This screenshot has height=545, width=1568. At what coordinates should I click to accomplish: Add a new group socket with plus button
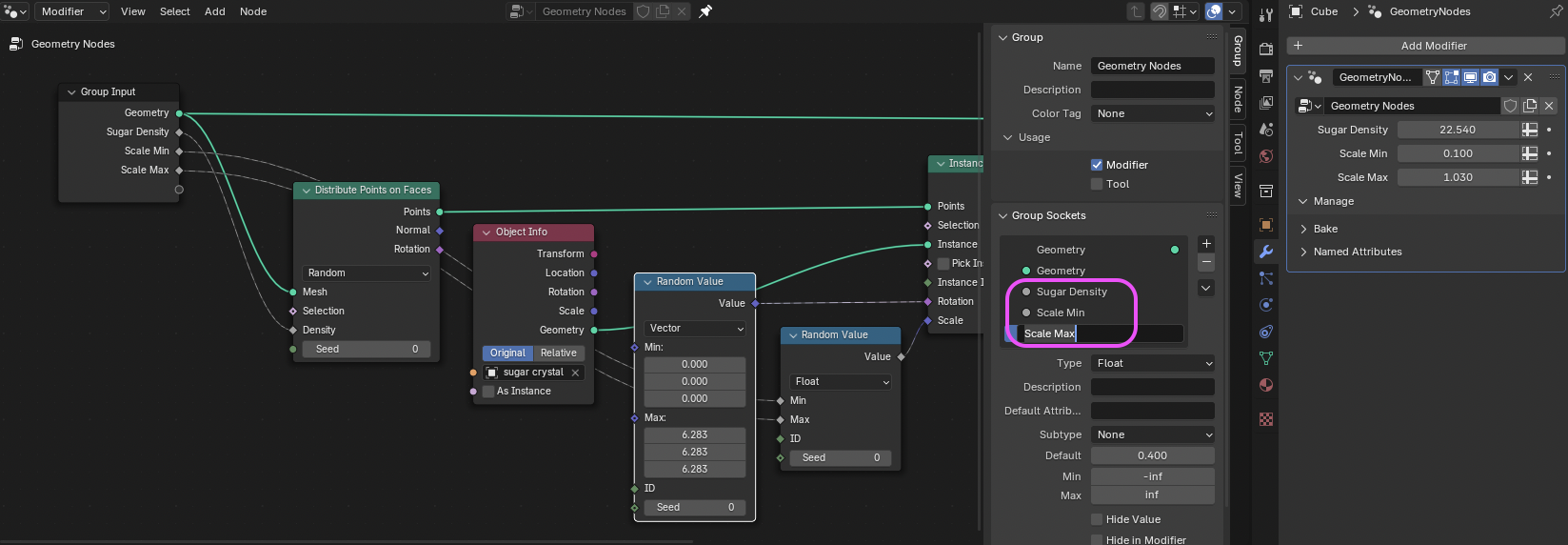[1206, 244]
